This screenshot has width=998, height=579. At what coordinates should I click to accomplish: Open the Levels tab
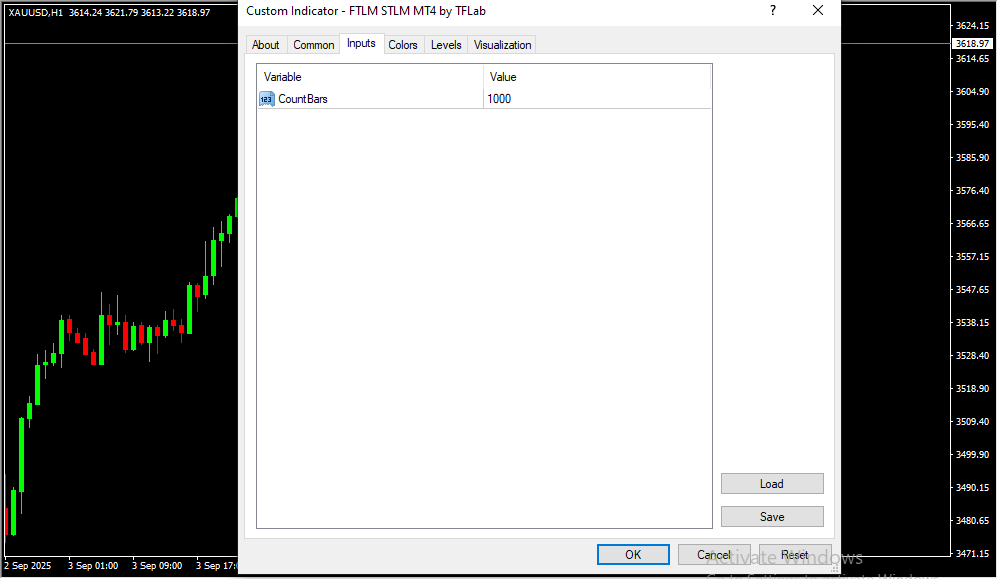(446, 45)
